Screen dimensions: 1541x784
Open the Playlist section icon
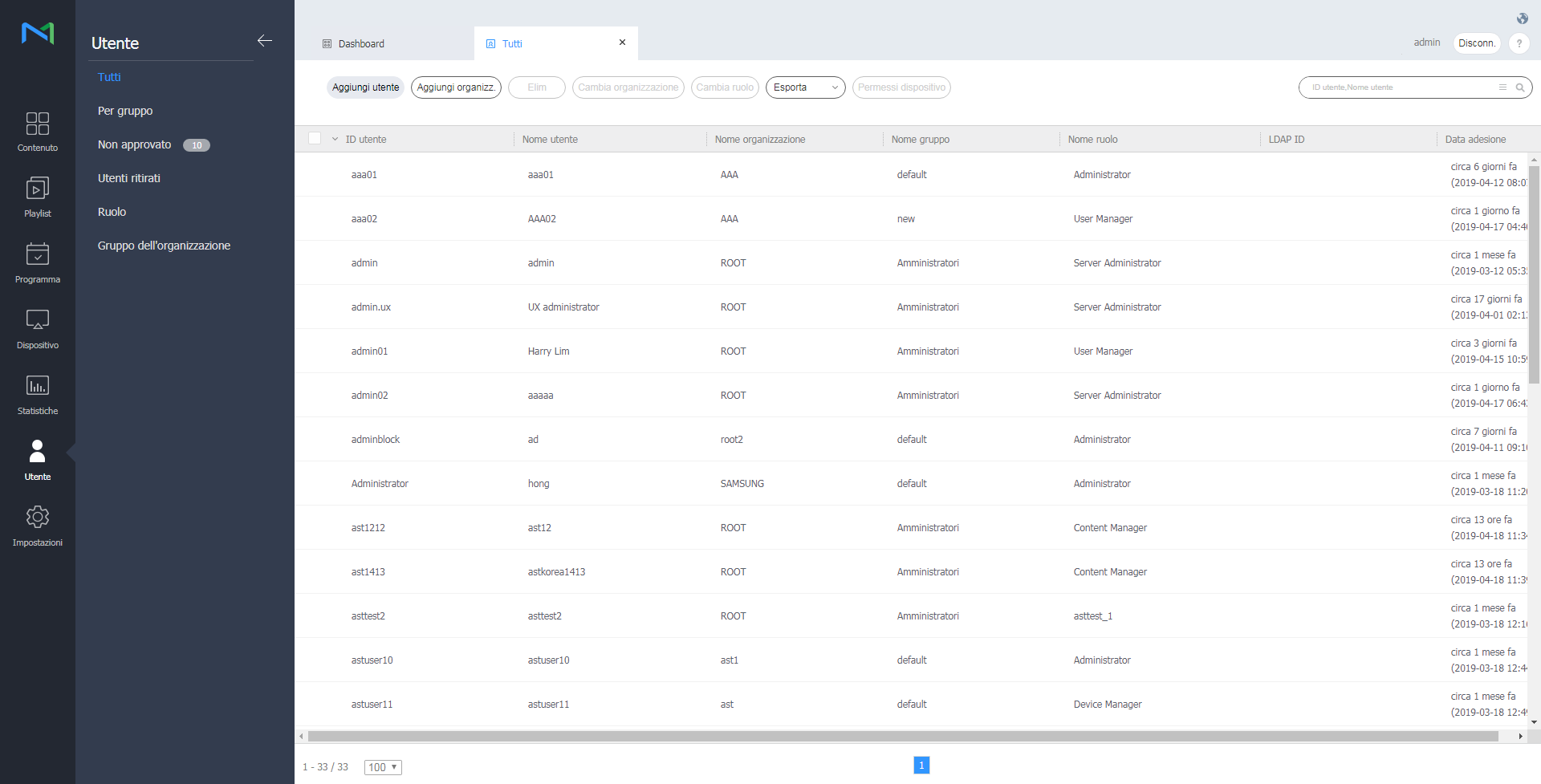pos(37,189)
